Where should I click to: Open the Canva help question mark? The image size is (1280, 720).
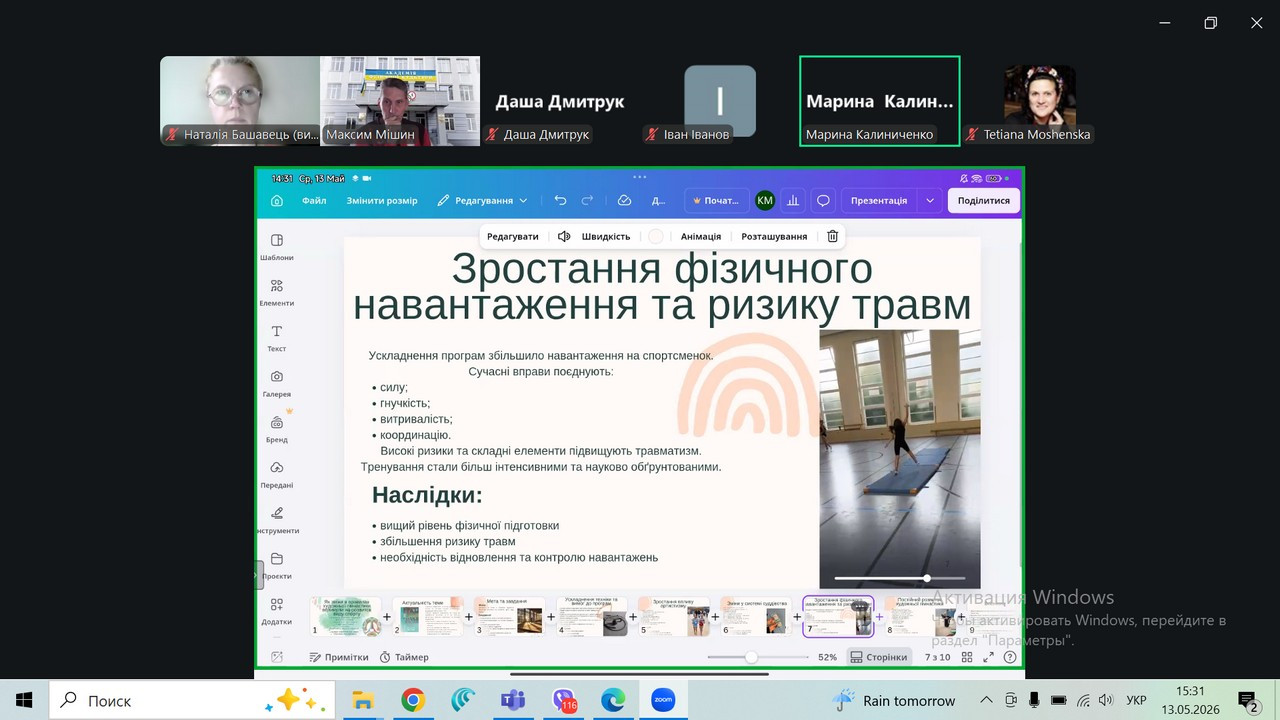[x=1010, y=657]
